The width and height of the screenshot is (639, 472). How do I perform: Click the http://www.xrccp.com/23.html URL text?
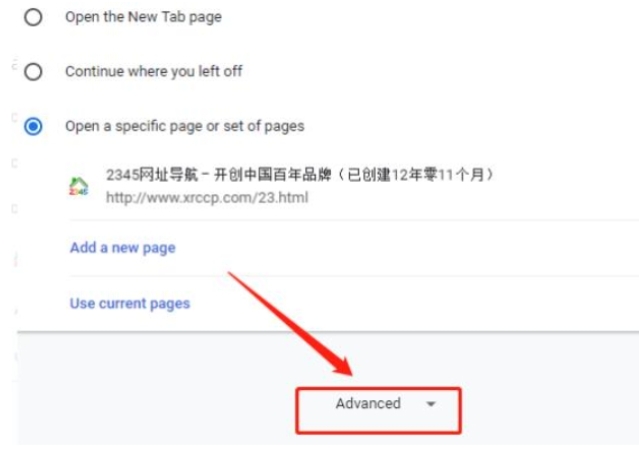(x=207, y=198)
